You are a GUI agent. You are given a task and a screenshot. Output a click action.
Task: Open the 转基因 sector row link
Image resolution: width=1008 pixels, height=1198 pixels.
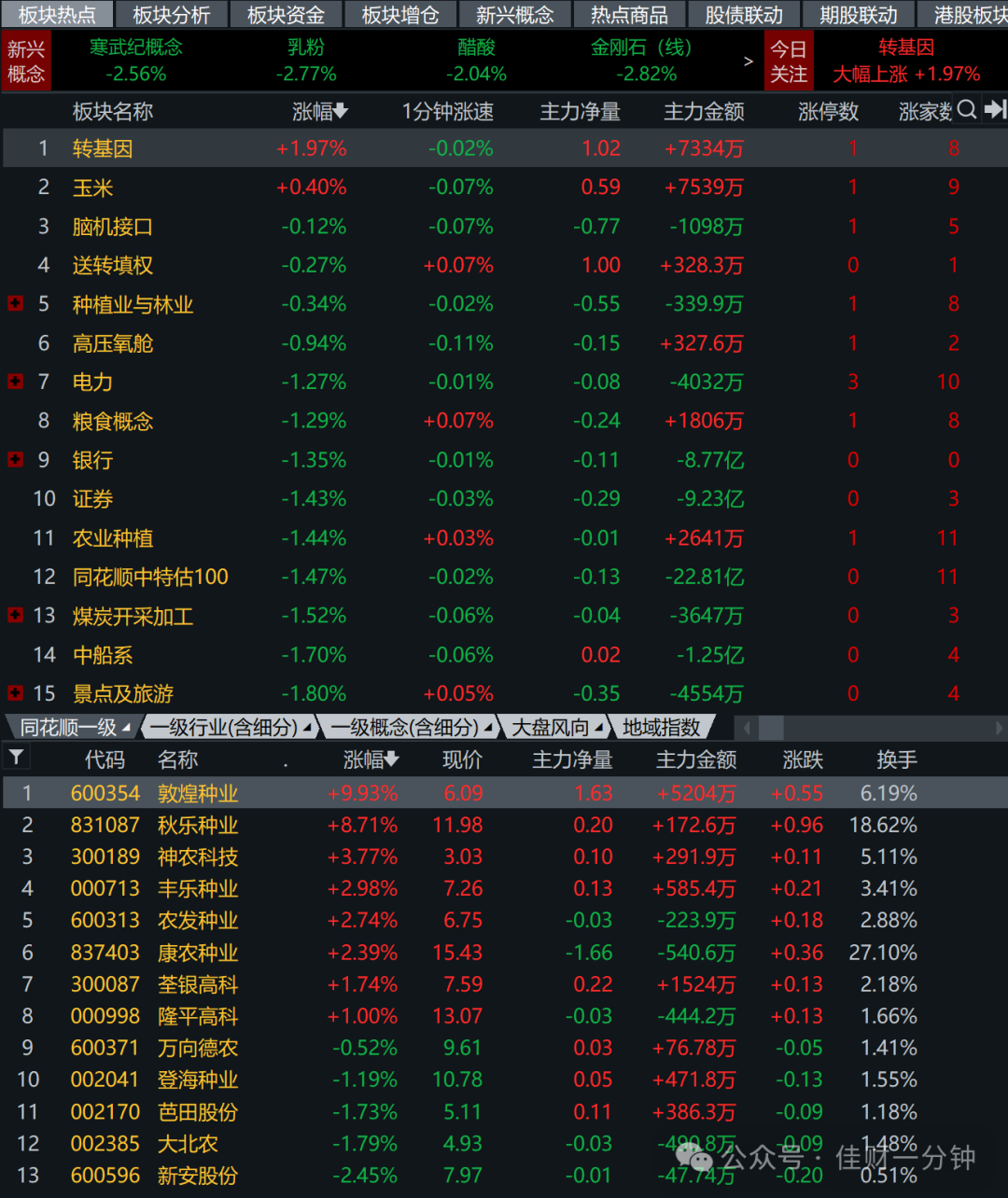coord(103,148)
